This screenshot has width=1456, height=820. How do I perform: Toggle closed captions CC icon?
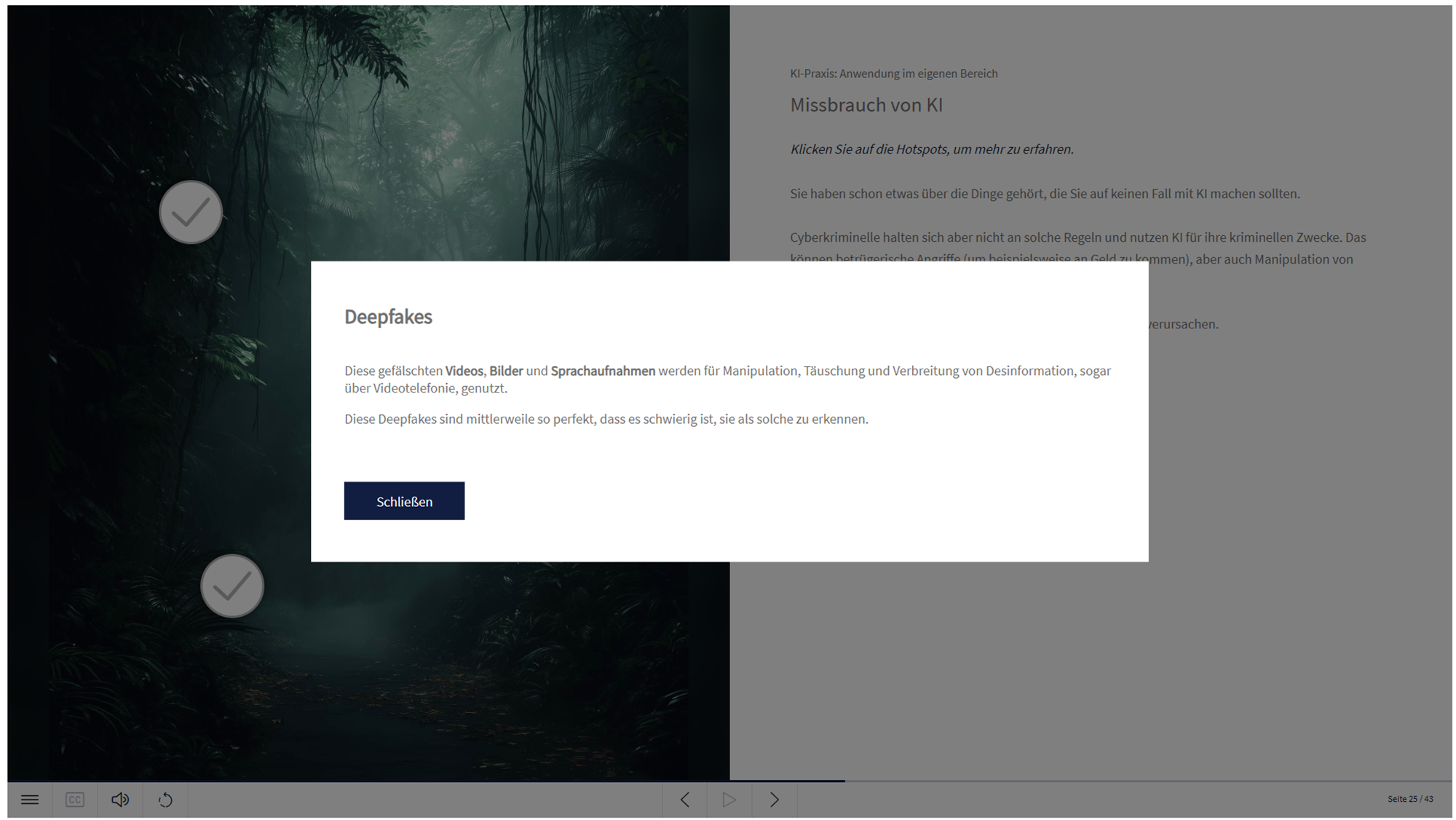click(75, 800)
